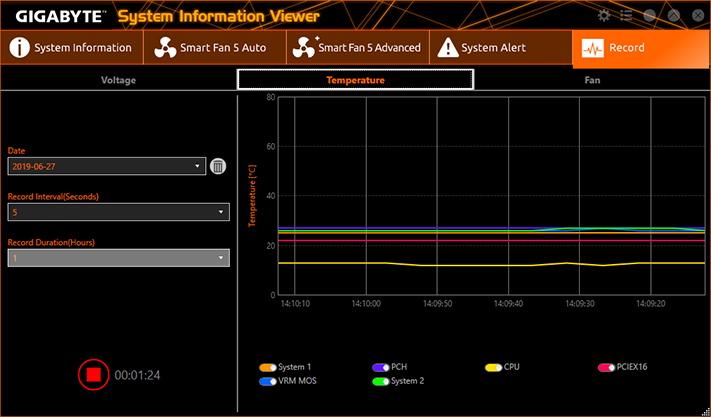Expand Record Duration hours dropdown

[119, 258]
